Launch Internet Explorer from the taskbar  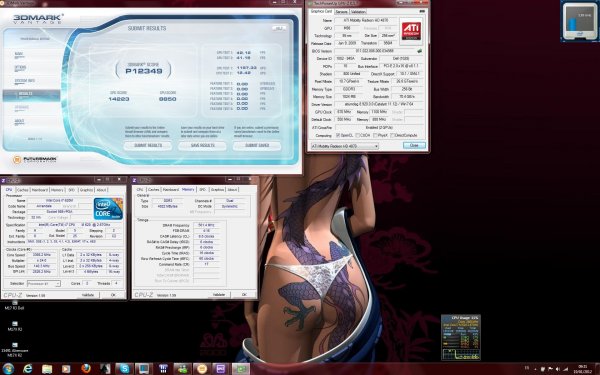[28, 369]
